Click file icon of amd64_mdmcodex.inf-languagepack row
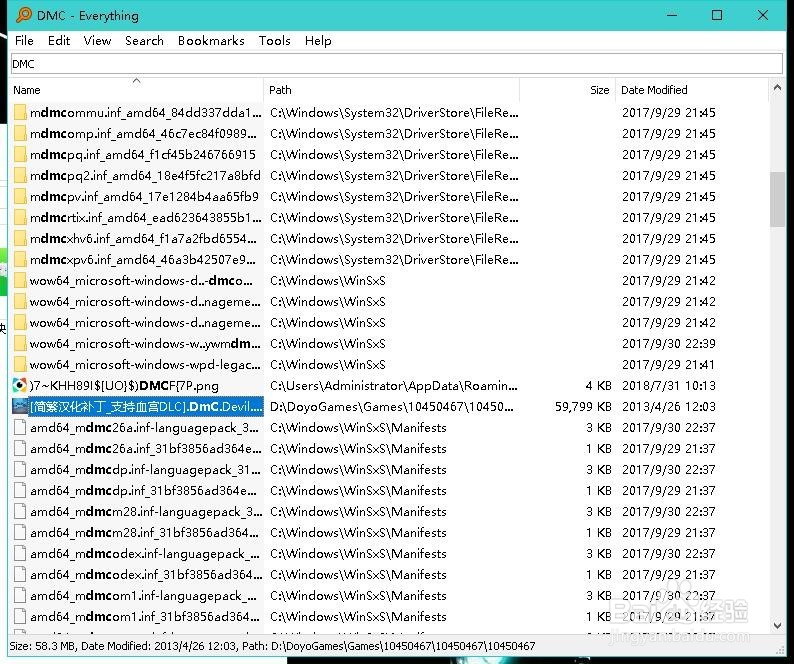The height and width of the screenshot is (664, 794). (x=20, y=554)
